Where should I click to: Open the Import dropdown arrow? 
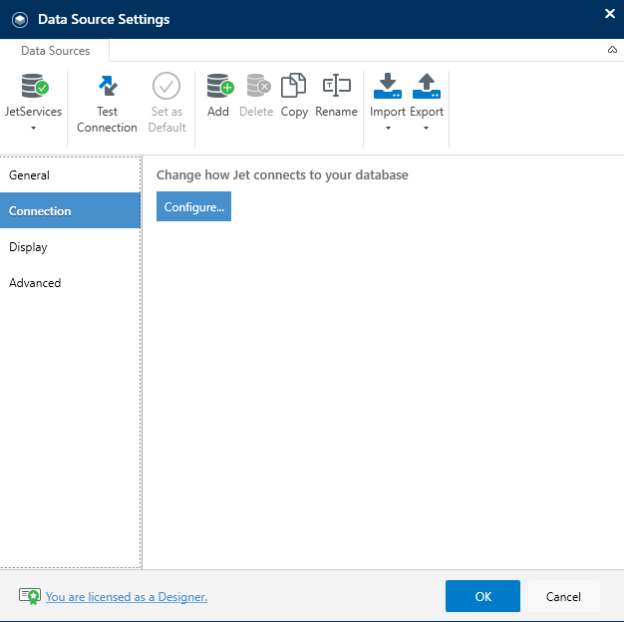tap(388, 128)
